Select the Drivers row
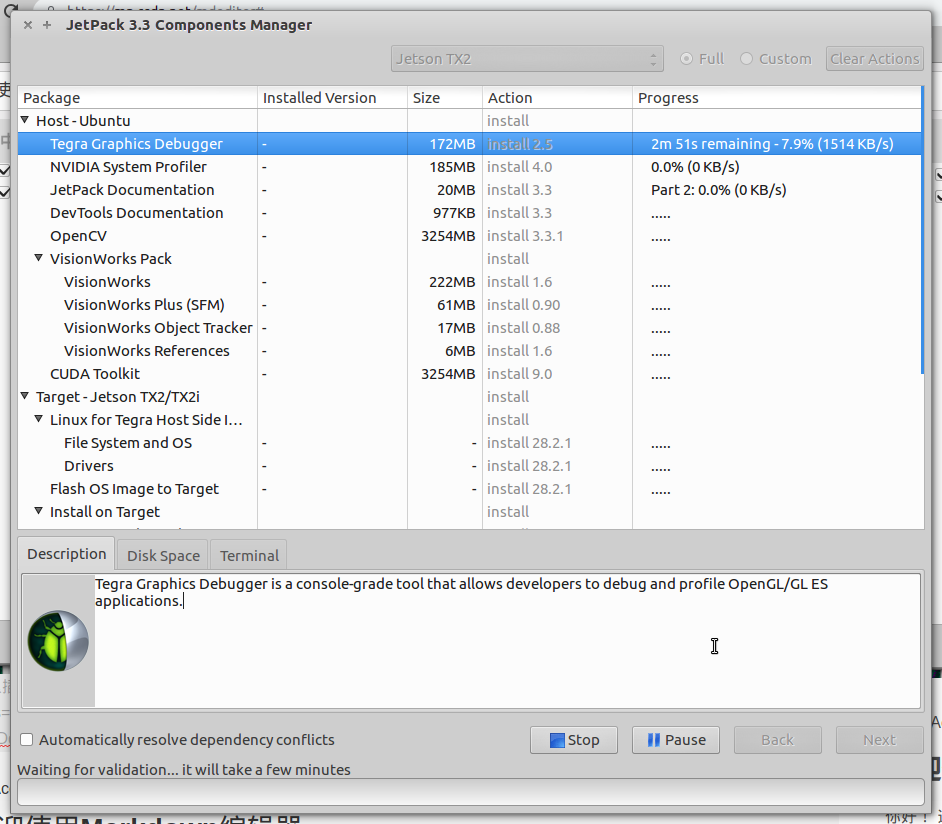942x824 pixels. (x=469, y=465)
